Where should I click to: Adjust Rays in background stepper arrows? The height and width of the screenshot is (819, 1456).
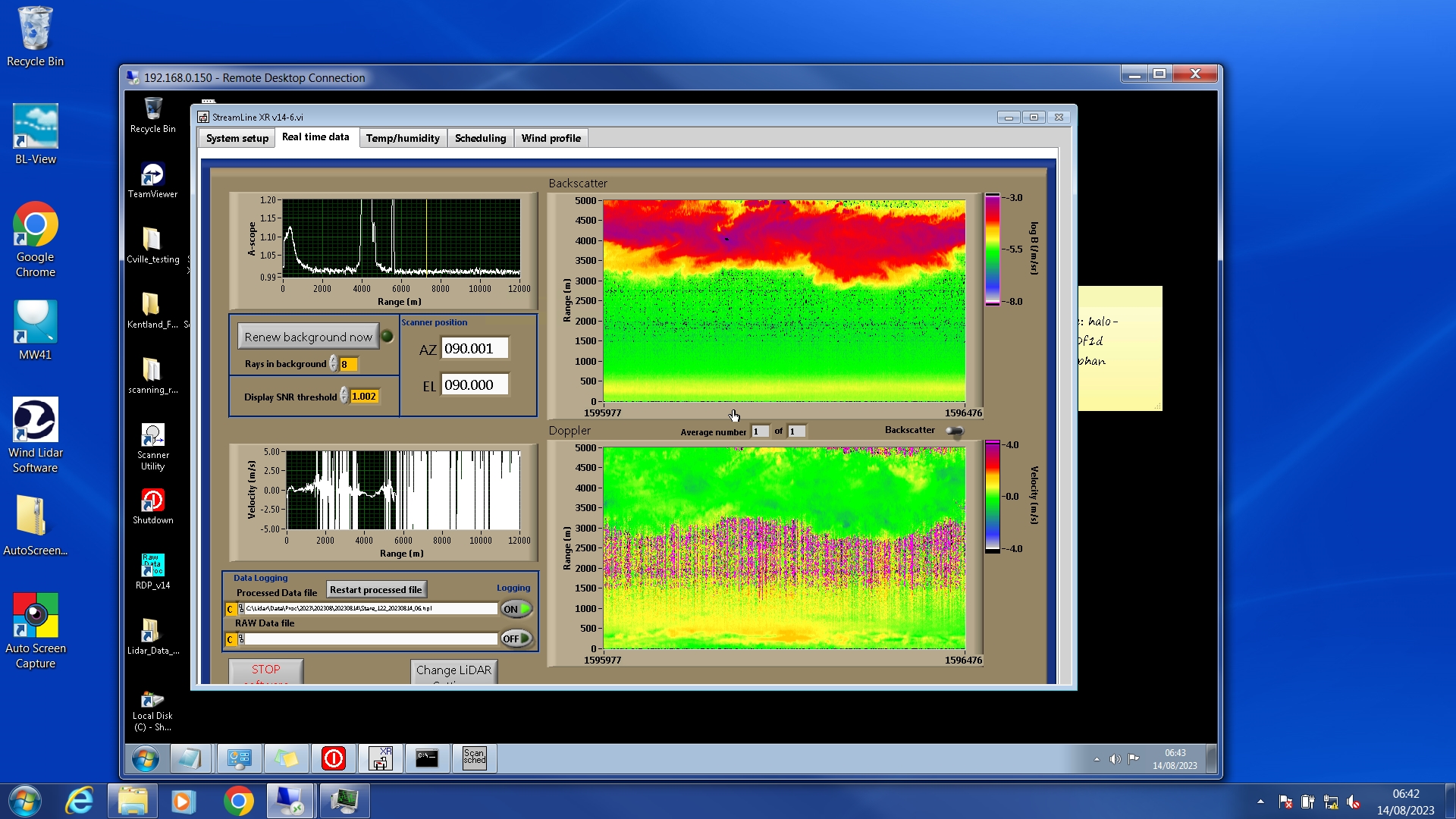(x=334, y=364)
